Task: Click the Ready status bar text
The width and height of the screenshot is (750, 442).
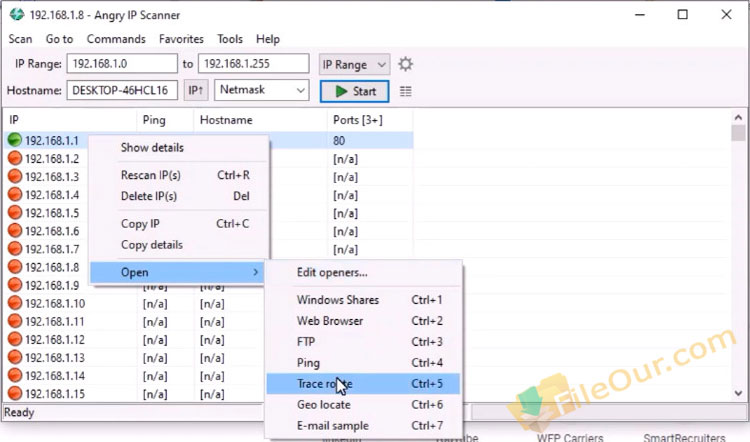Action: pyautogui.click(x=19, y=412)
